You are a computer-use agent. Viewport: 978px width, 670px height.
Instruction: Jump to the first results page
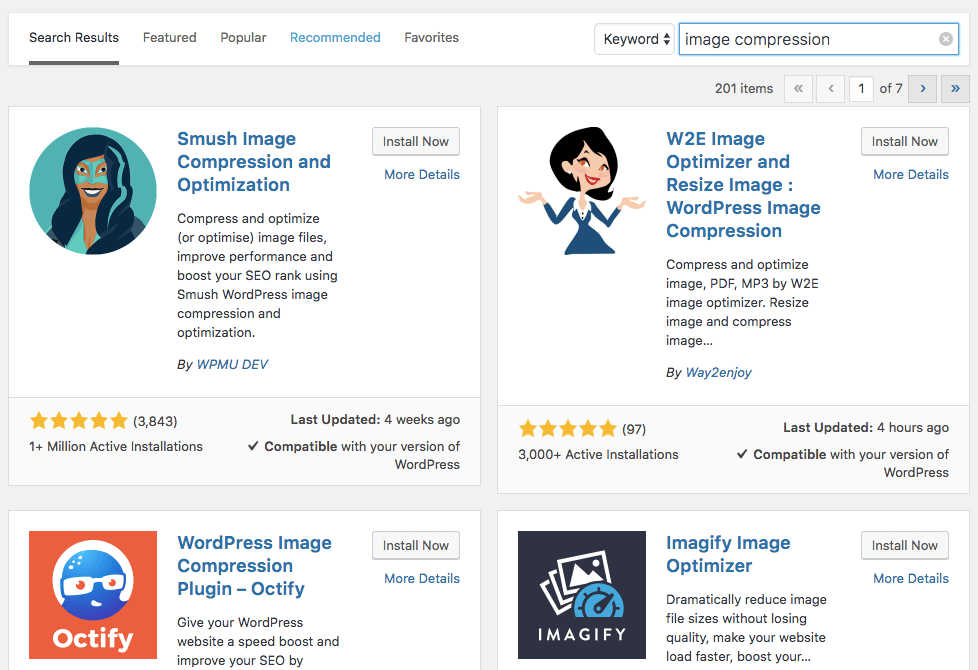point(798,89)
